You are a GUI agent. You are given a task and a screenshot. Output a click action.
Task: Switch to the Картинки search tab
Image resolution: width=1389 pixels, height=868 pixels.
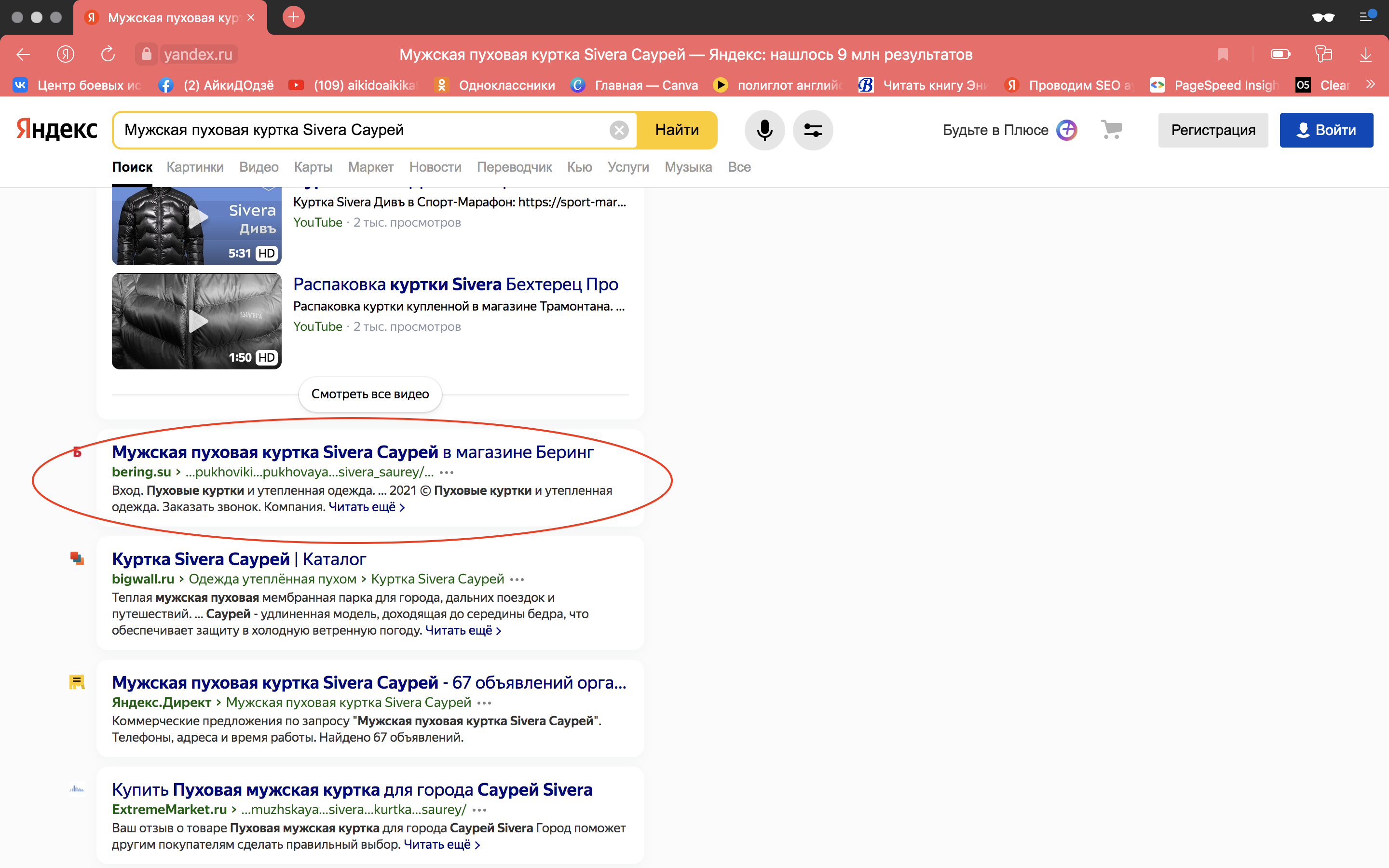click(195, 167)
